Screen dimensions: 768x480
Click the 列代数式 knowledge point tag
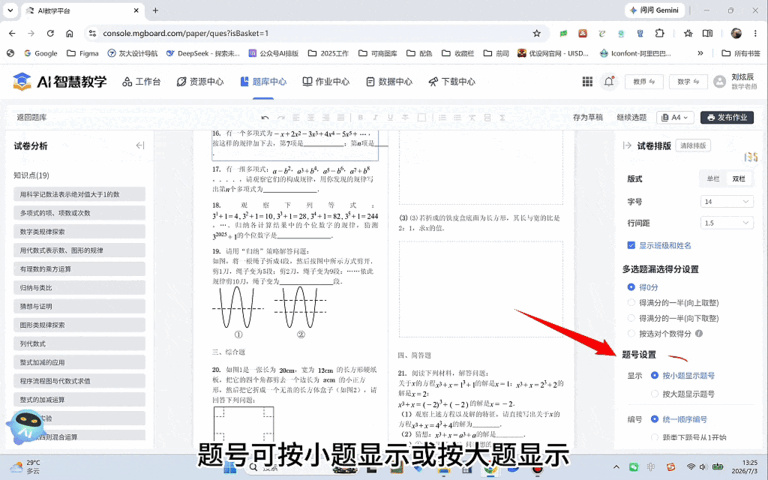(x=79, y=343)
